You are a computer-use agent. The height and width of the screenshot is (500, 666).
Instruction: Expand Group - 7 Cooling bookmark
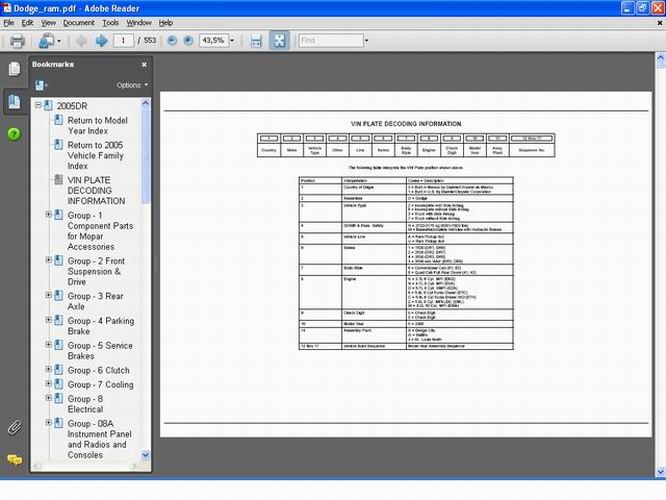pos(48,383)
